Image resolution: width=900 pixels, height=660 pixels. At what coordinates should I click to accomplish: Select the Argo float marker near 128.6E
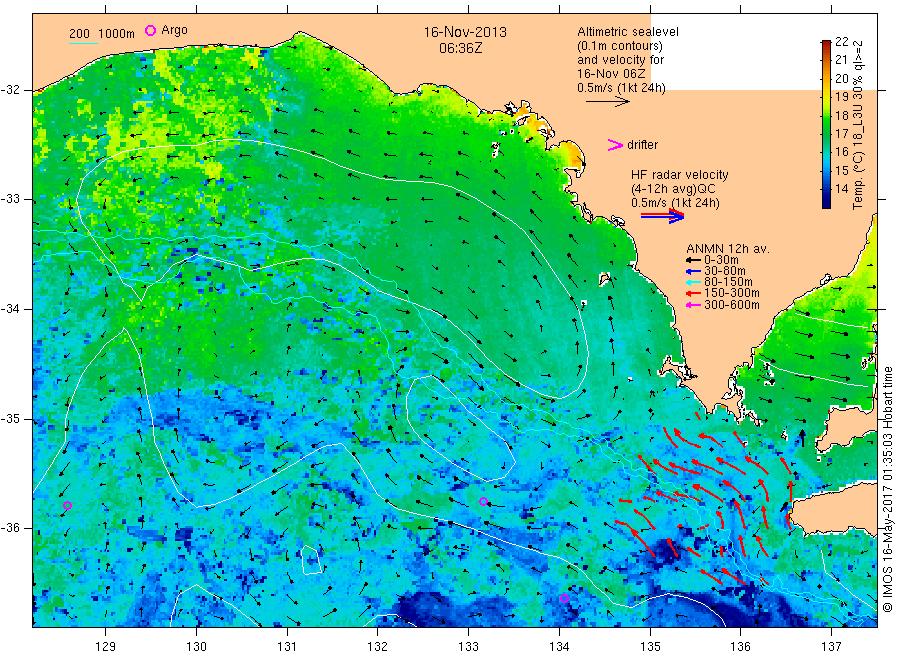[67, 506]
